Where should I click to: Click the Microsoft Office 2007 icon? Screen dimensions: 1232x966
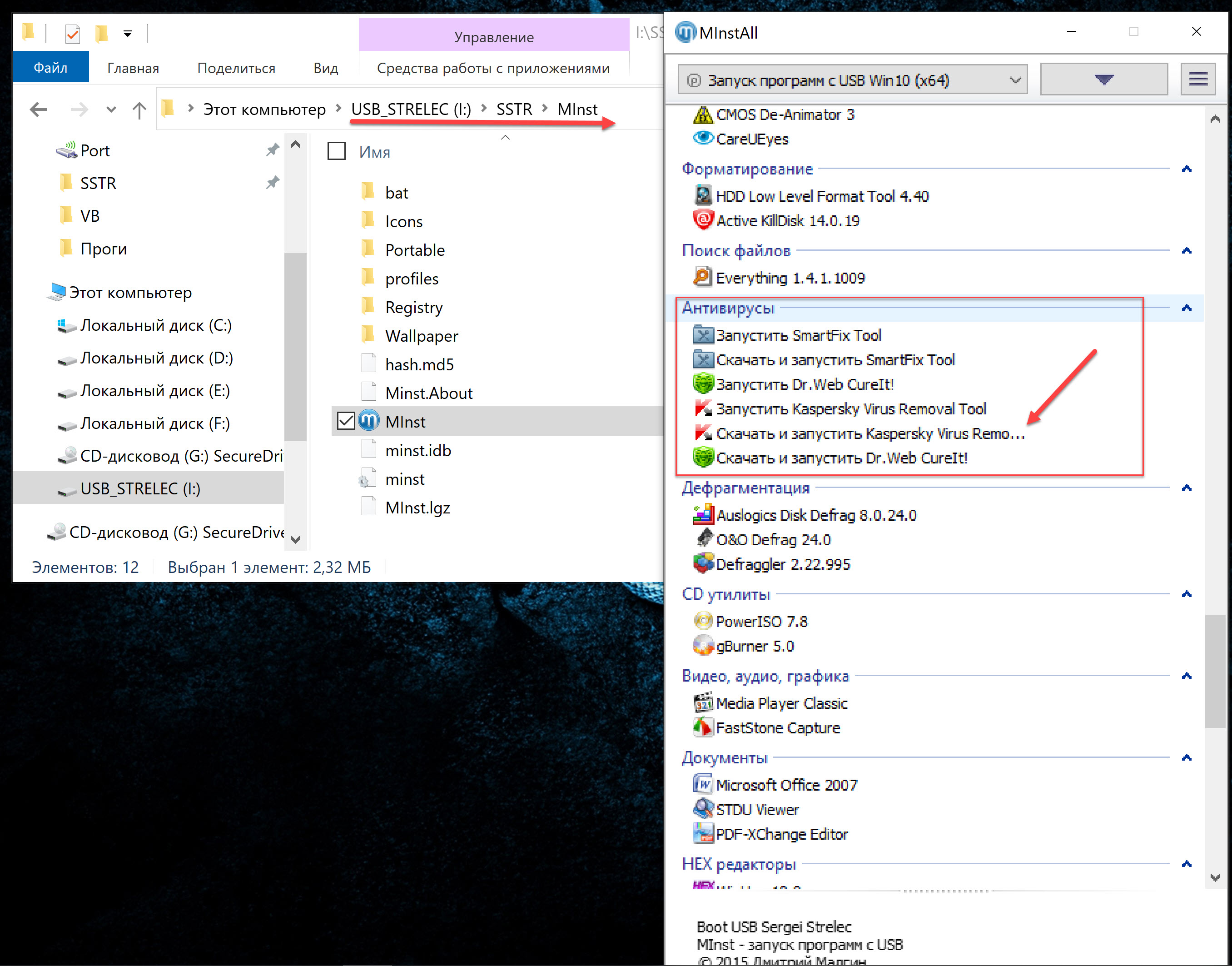point(703,784)
